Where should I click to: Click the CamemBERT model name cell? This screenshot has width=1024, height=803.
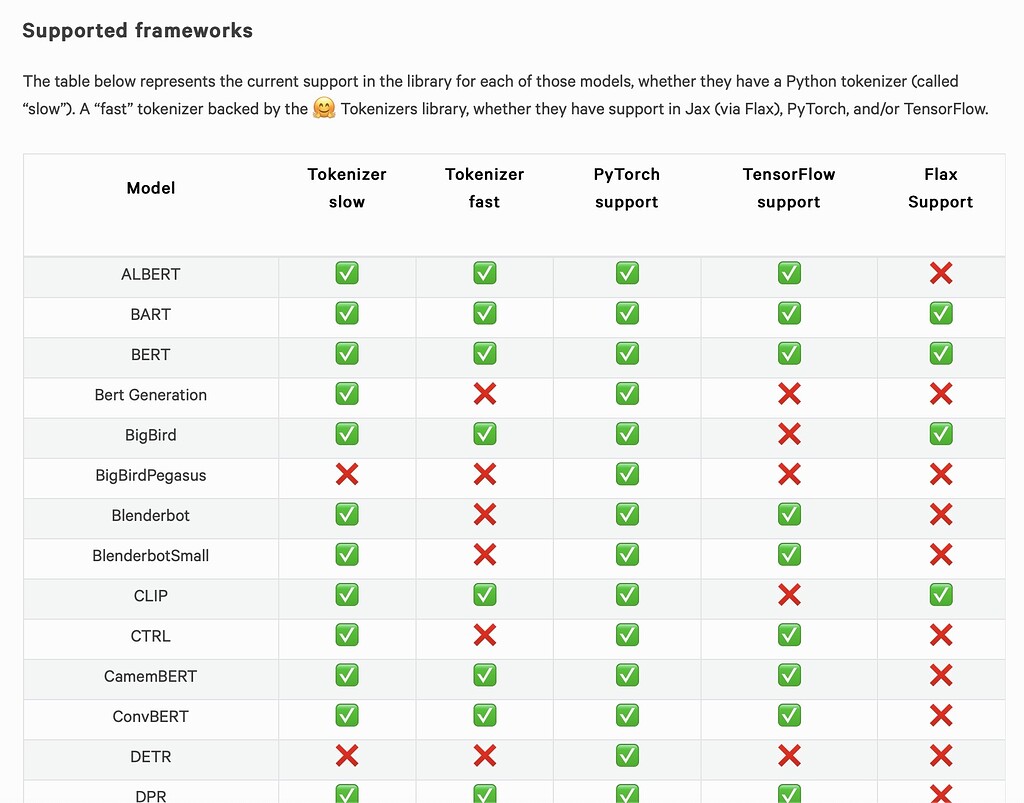(x=151, y=676)
